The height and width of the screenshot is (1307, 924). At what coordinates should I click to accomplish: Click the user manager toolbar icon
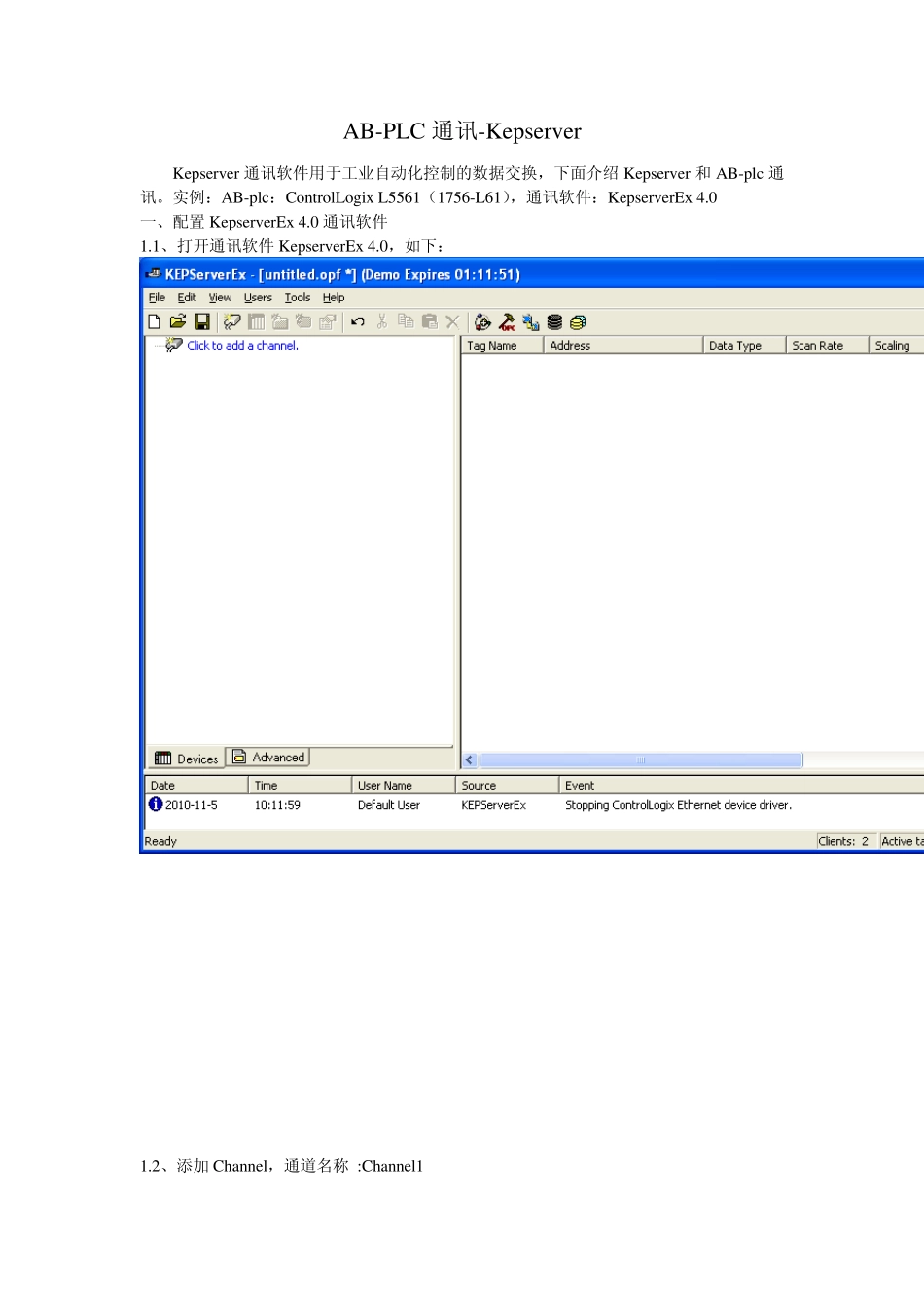pyautogui.click(x=482, y=322)
